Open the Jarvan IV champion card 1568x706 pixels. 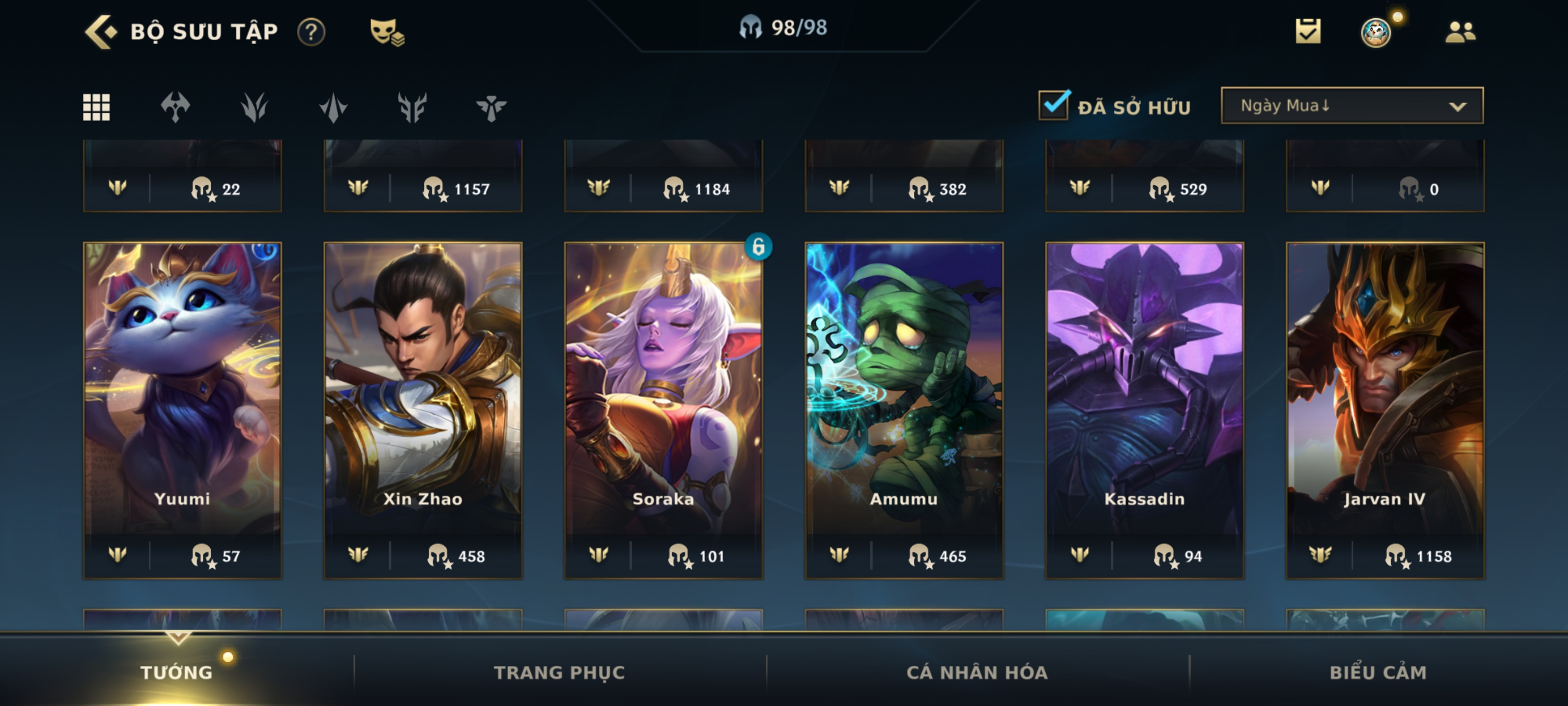tap(1385, 410)
